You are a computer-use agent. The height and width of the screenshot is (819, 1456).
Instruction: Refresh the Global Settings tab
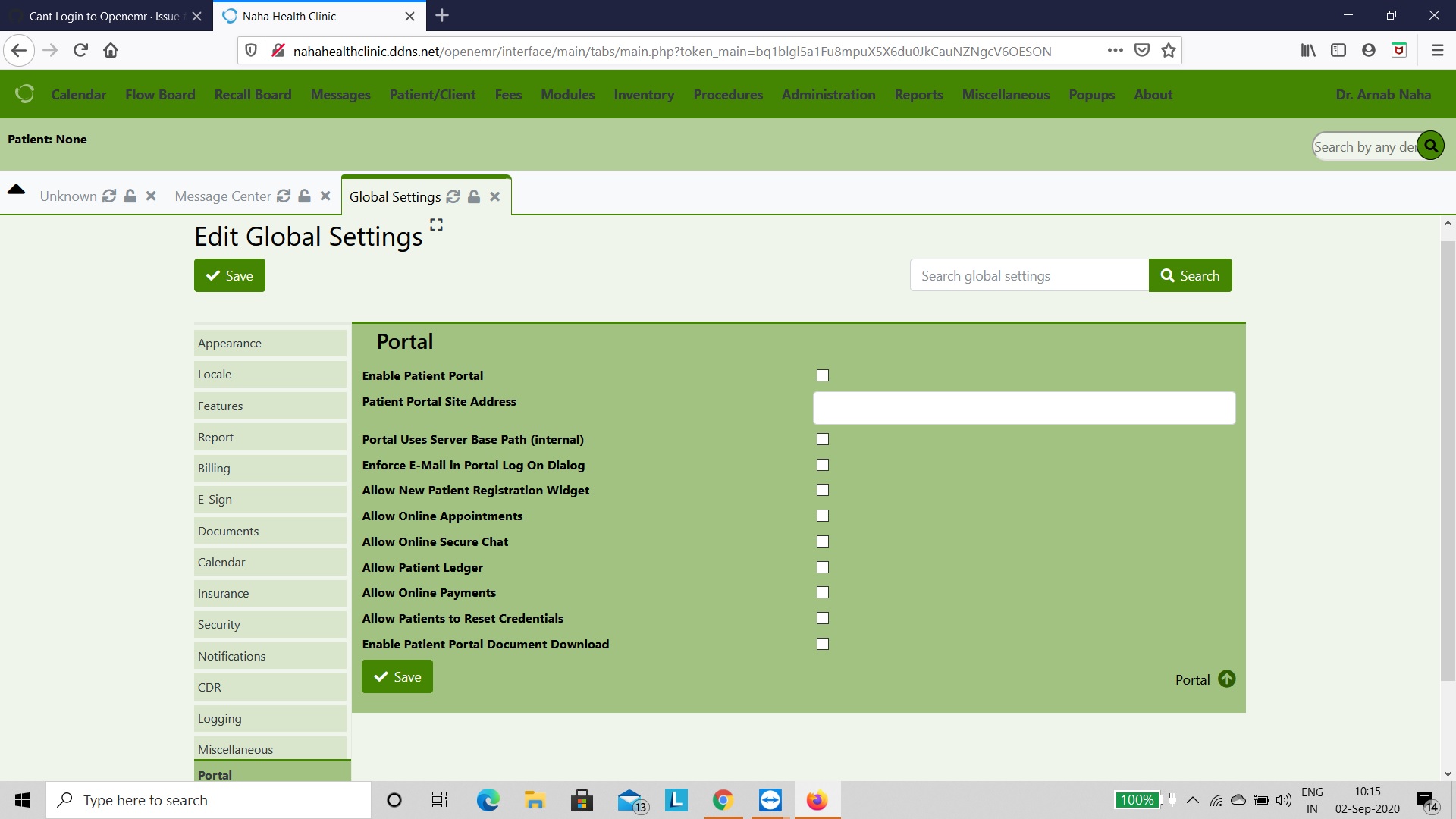tap(453, 196)
